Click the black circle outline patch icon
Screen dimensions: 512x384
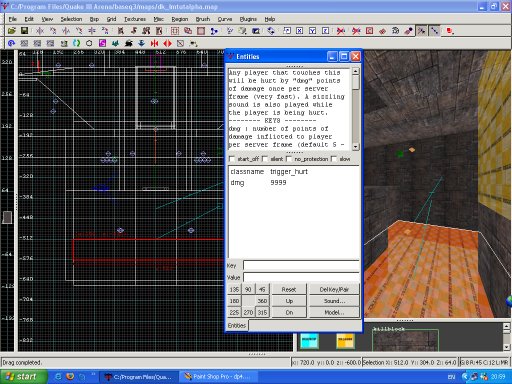pyautogui.click(x=89, y=43)
